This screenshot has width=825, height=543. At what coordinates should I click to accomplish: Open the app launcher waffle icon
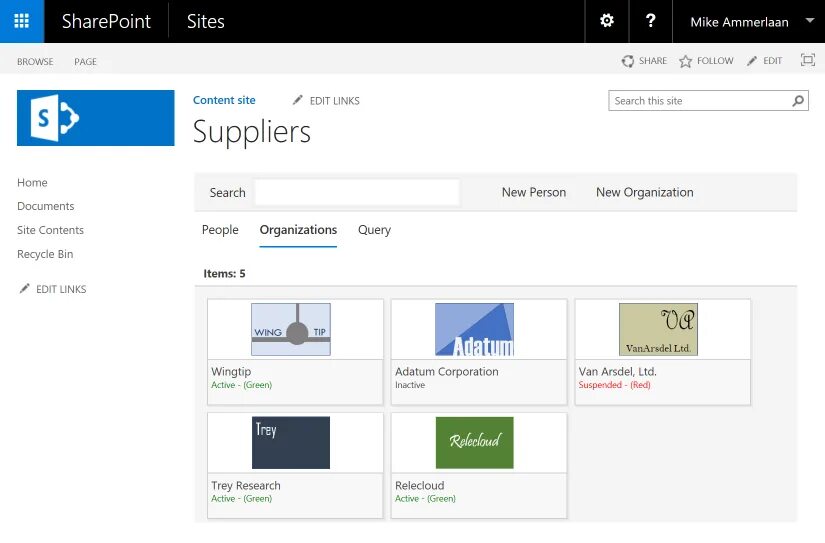pos(21,21)
